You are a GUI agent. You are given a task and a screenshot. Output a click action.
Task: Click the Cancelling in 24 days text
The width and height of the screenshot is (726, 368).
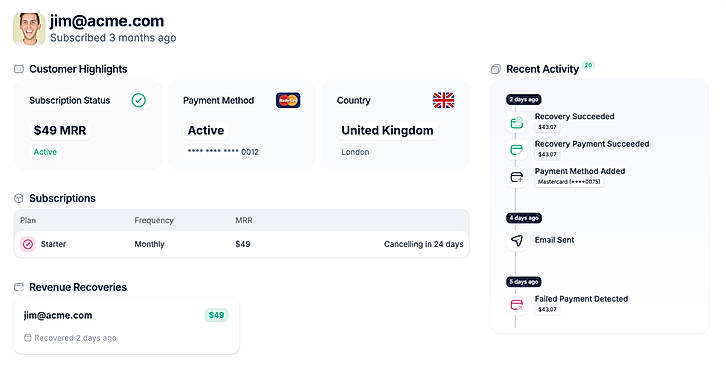[423, 244]
